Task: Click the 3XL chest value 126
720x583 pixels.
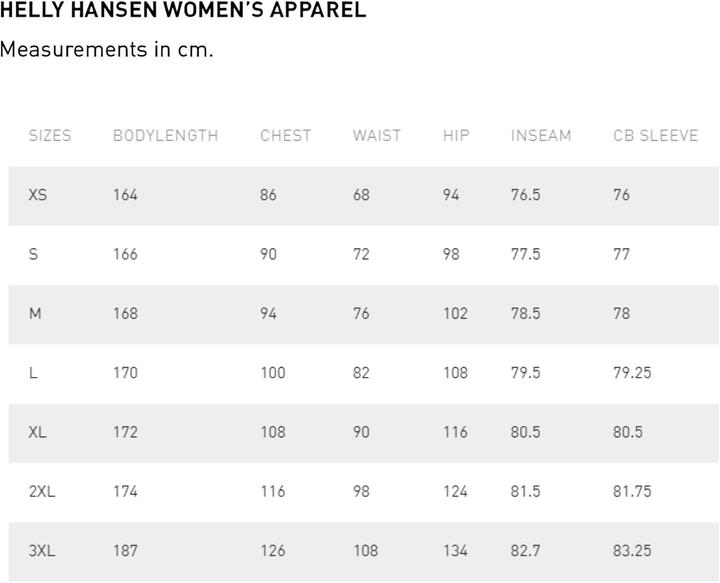Action: click(x=272, y=550)
